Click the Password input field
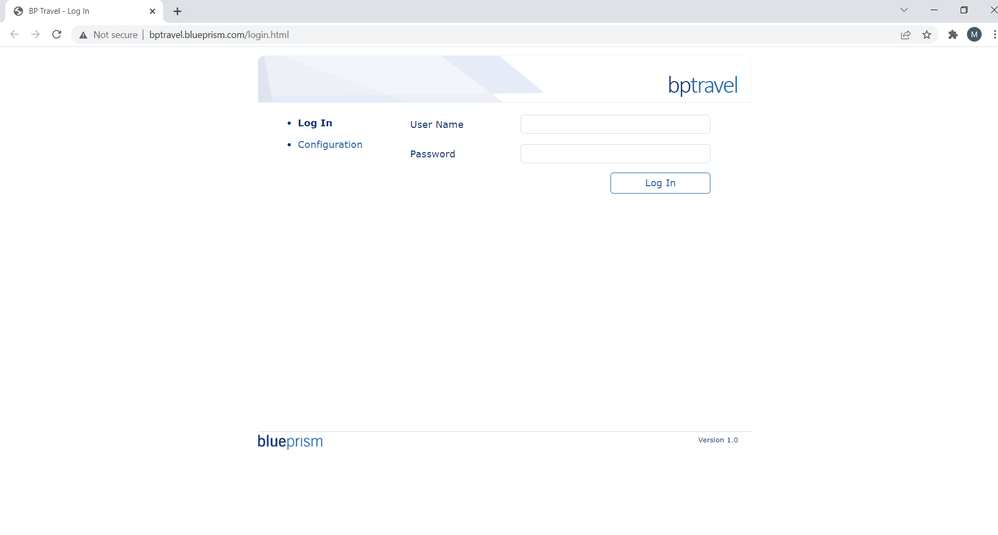Screen dimensions: 998x535 click(615, 153)
